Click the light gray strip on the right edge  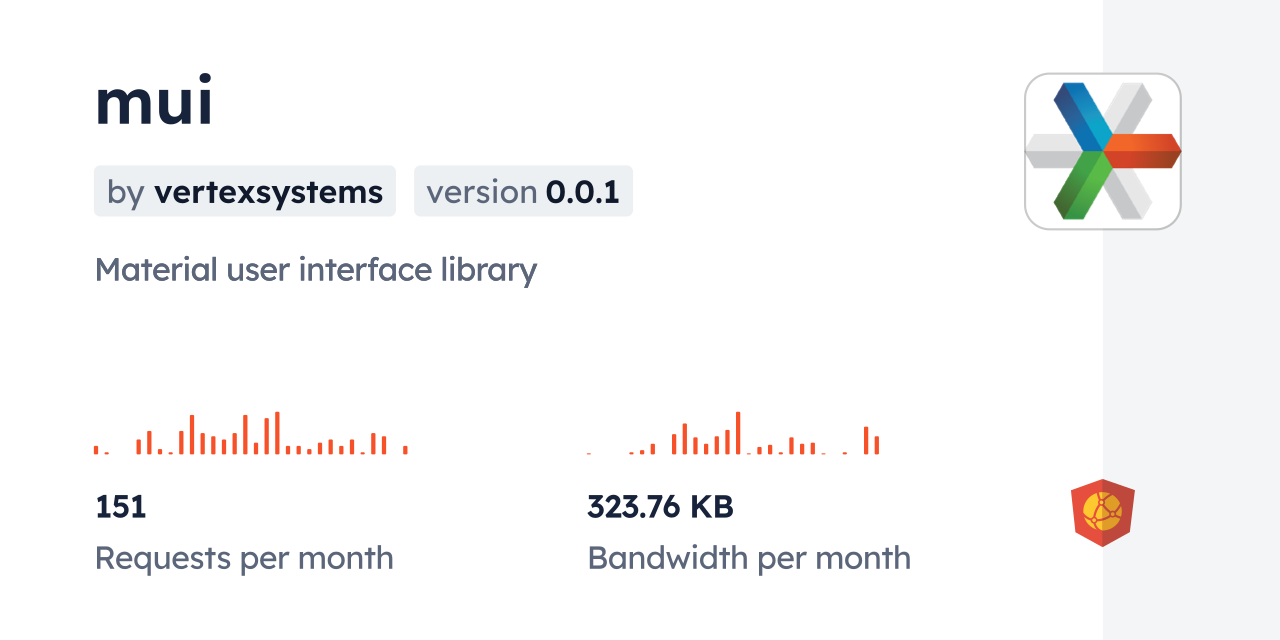(1191, 320)
